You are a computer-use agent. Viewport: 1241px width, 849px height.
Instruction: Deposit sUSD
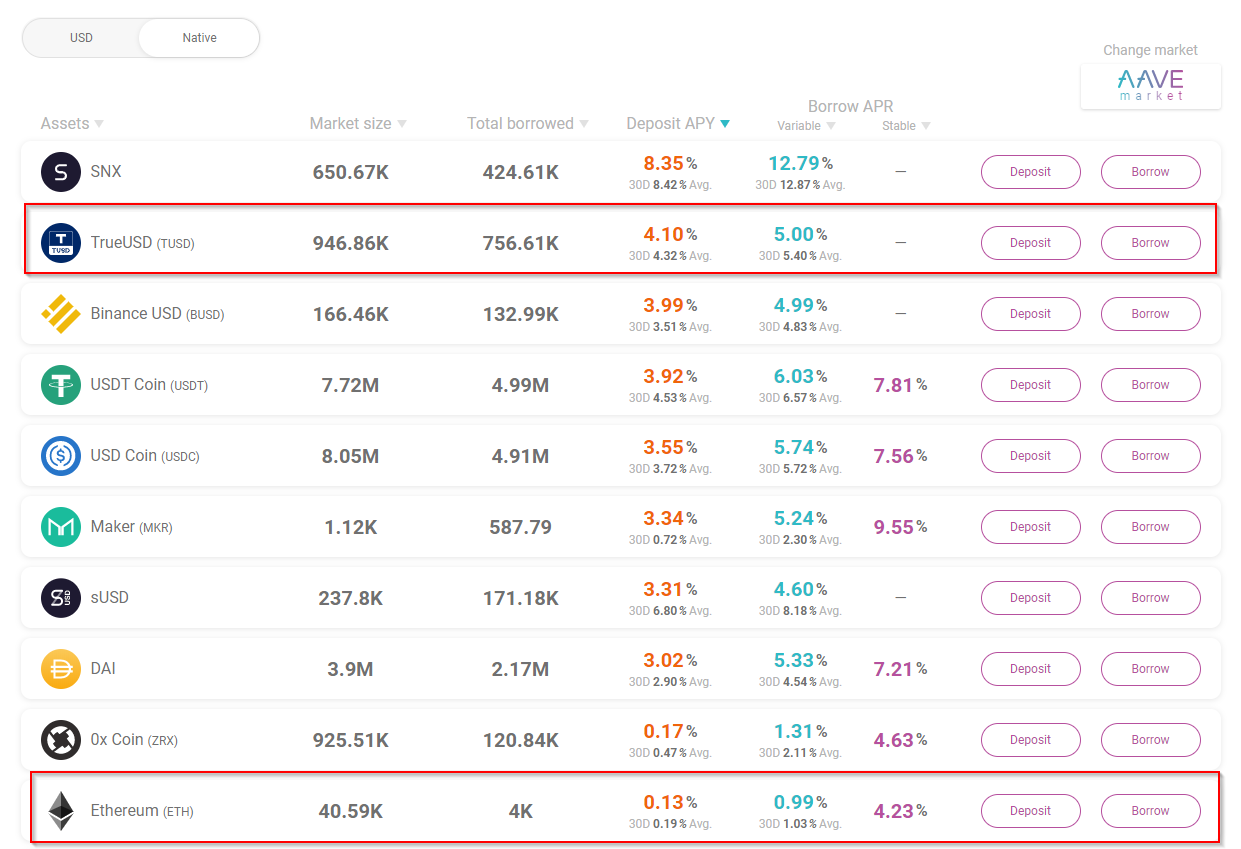point(1031,598)
